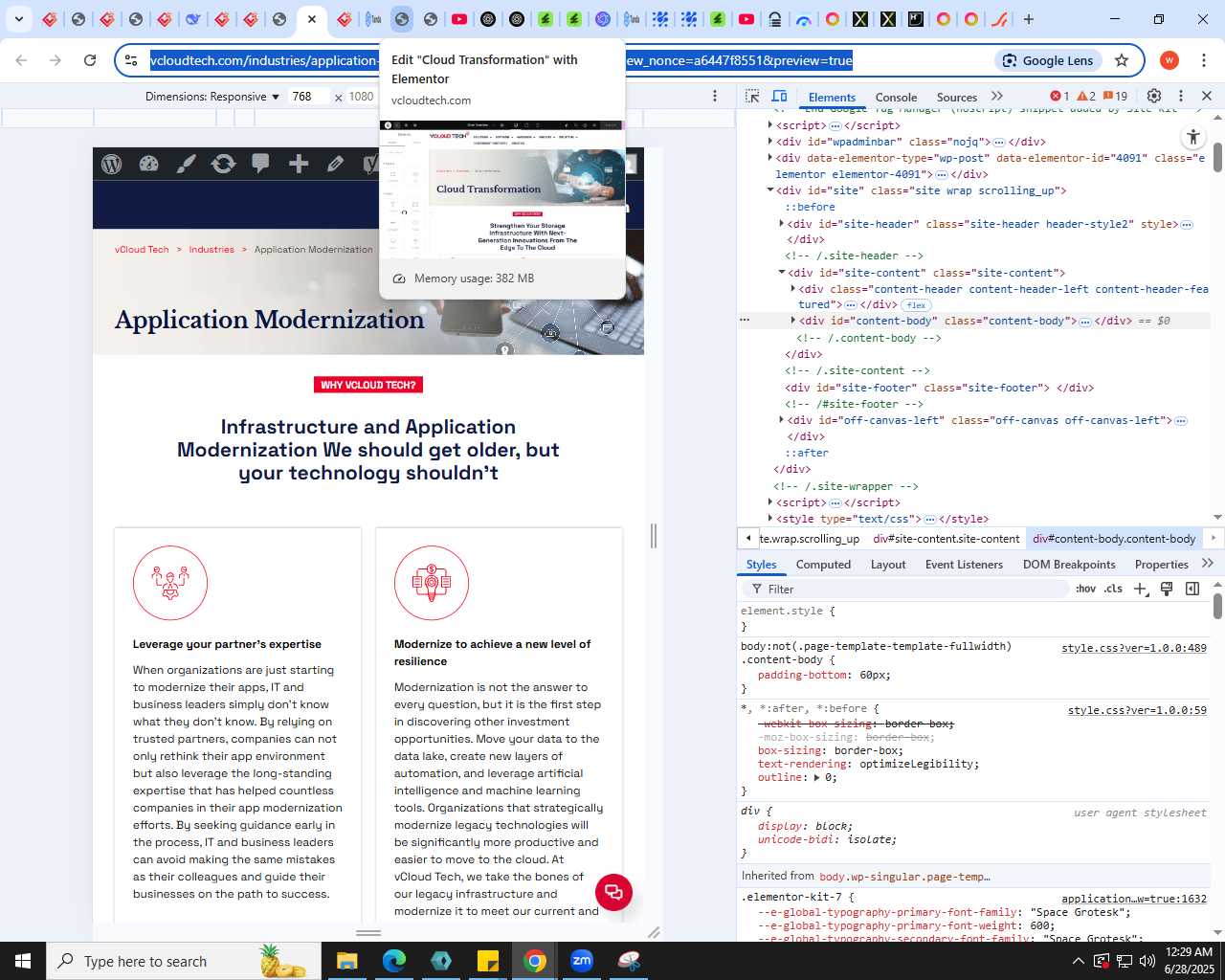Click the warnings count indicator showing 2

[1086, 96]
